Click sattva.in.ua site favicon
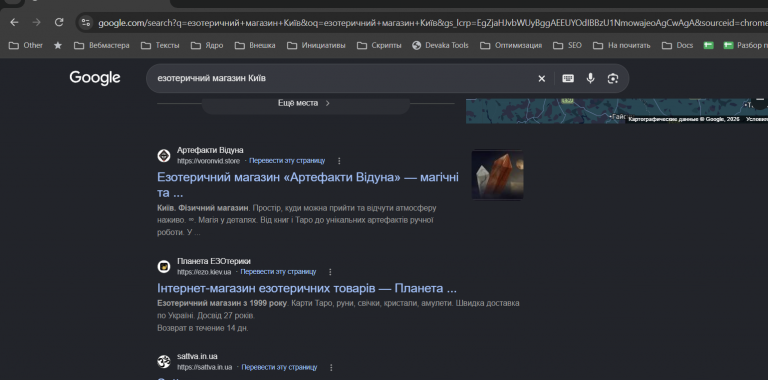 (x=164, y=362)
